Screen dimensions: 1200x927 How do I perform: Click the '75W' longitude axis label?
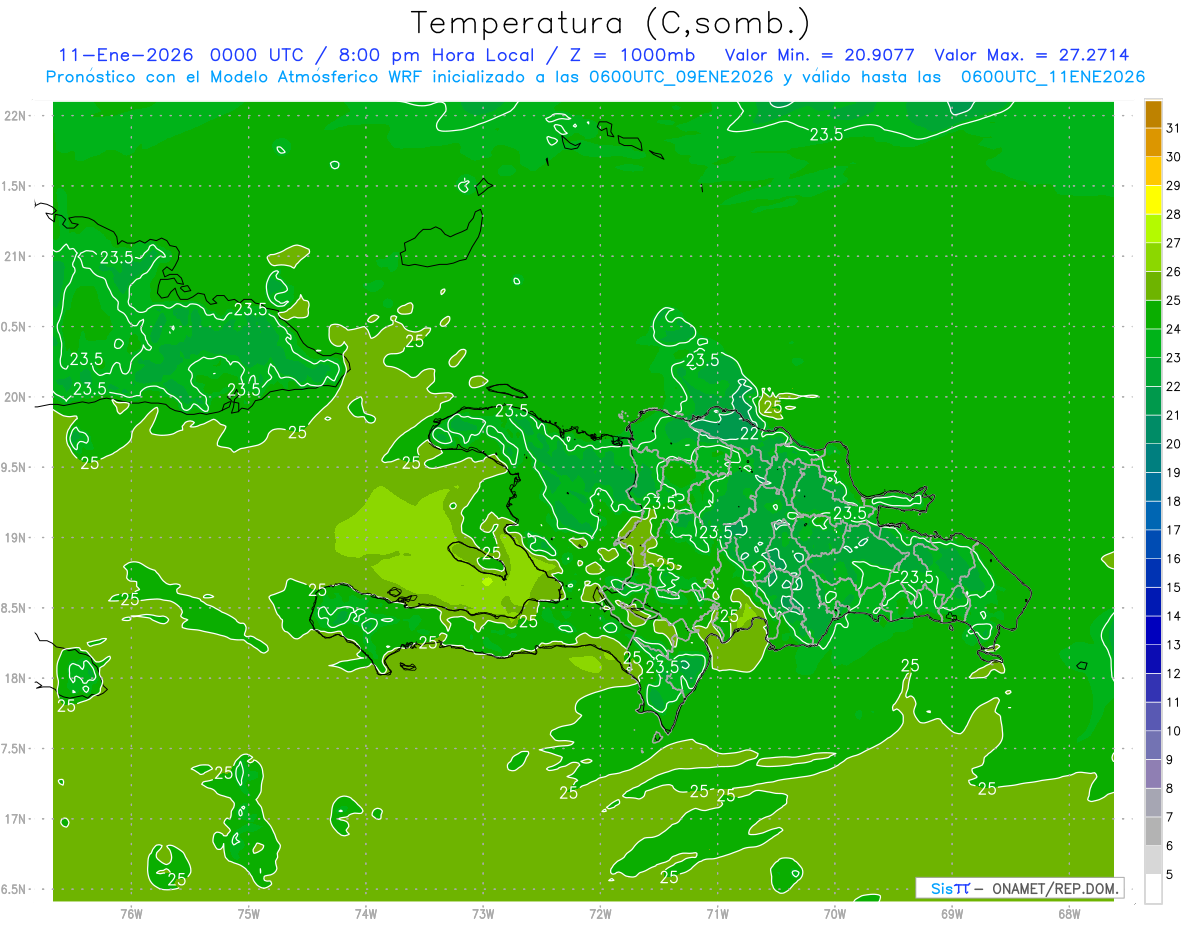(248, 914)
